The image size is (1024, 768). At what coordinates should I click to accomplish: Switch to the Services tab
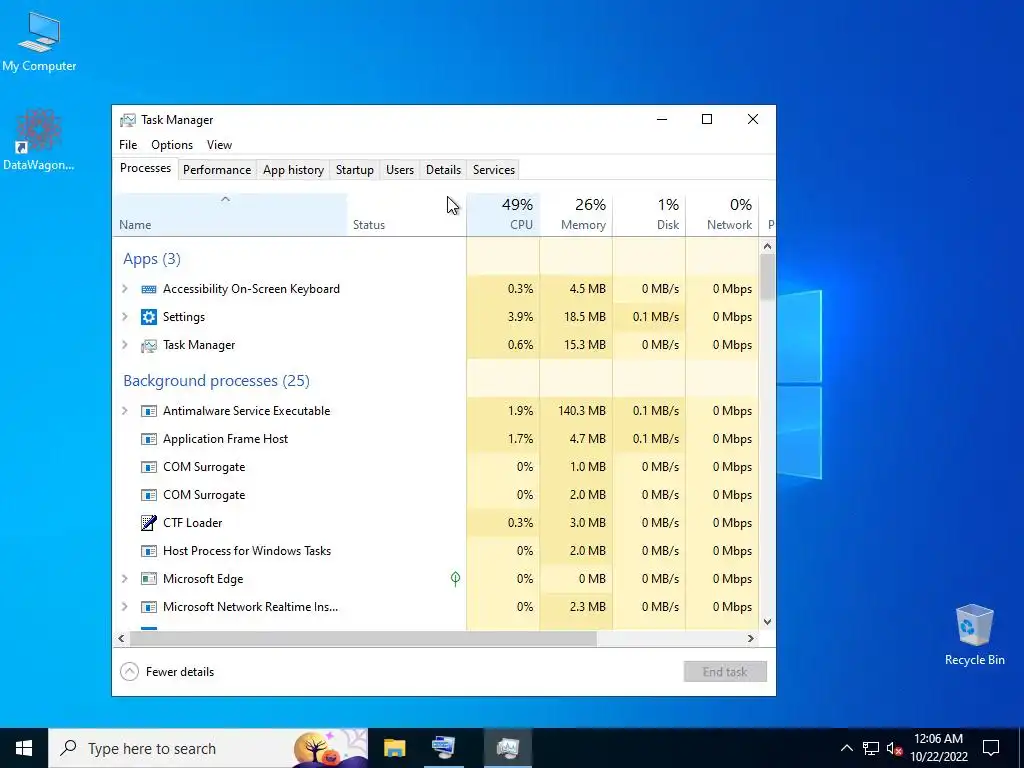(x=494, y=170)
